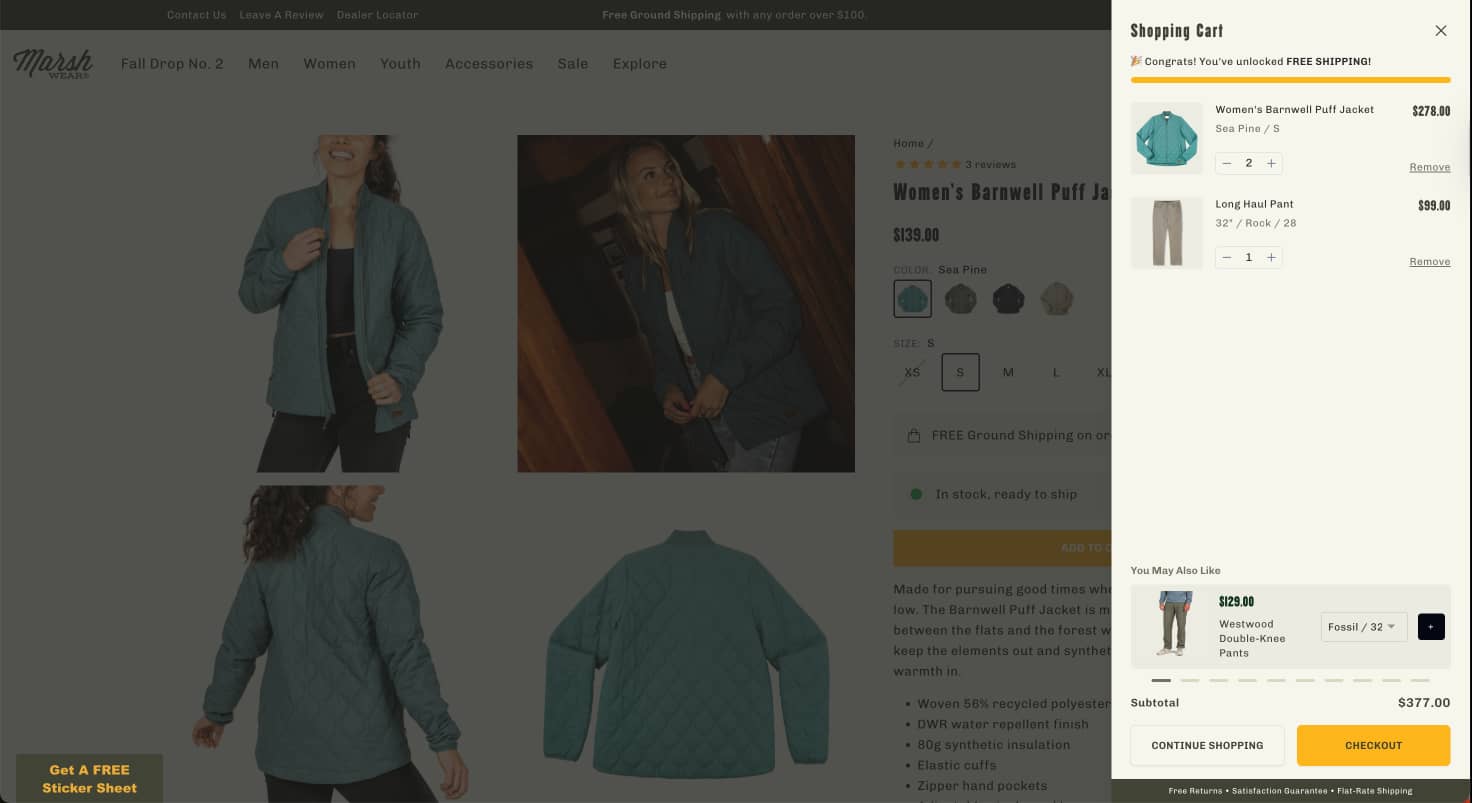Click Continue Shopping button

click(x=1207, y=745)
